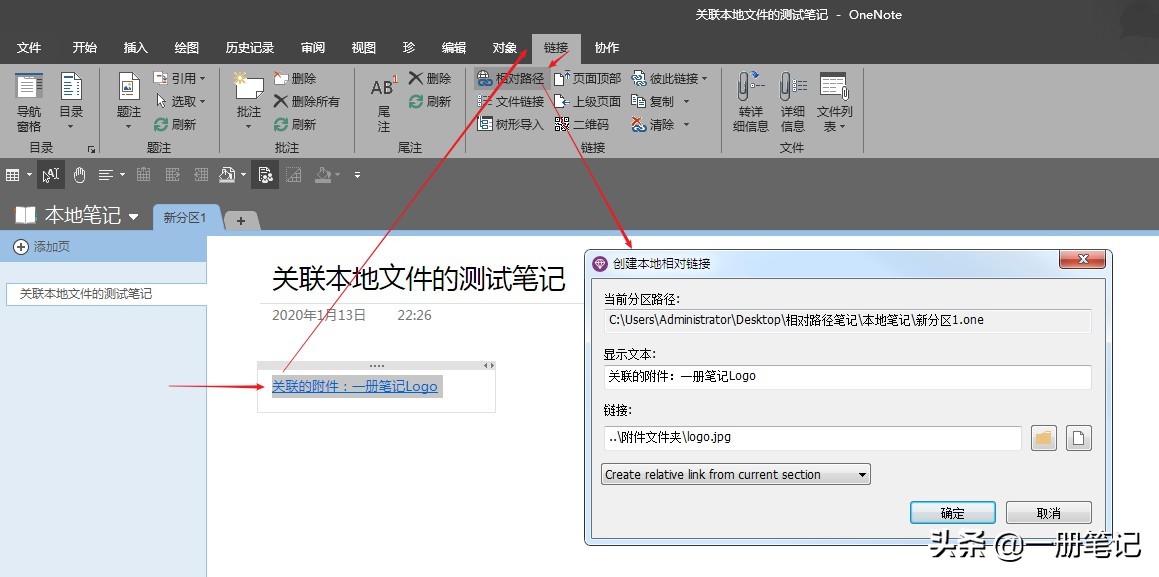Click the 取消 button
This screenshot has height=577, width=1159.
tap(1048, 513)
